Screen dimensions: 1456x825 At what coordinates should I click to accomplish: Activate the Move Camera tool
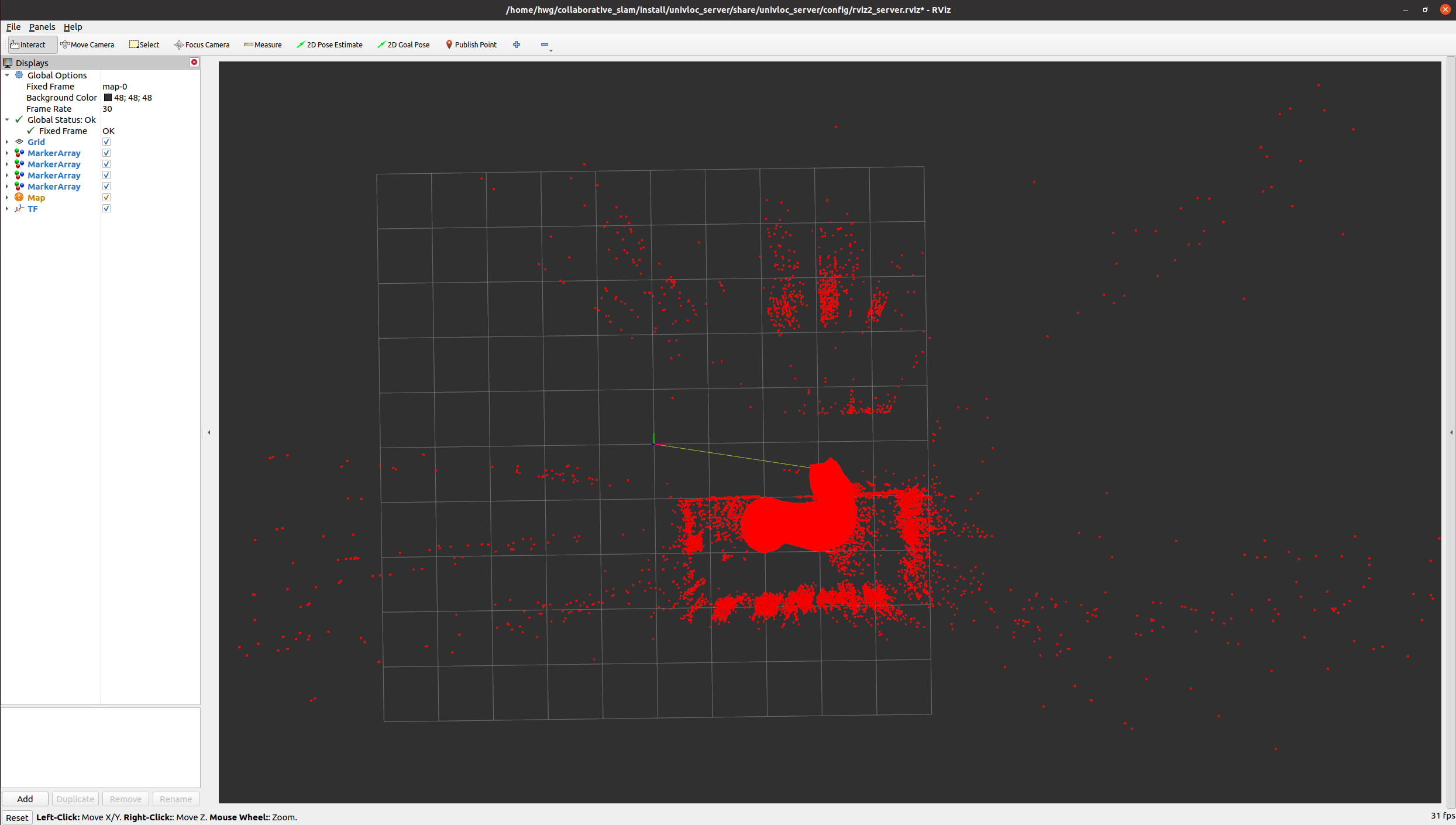88,44
